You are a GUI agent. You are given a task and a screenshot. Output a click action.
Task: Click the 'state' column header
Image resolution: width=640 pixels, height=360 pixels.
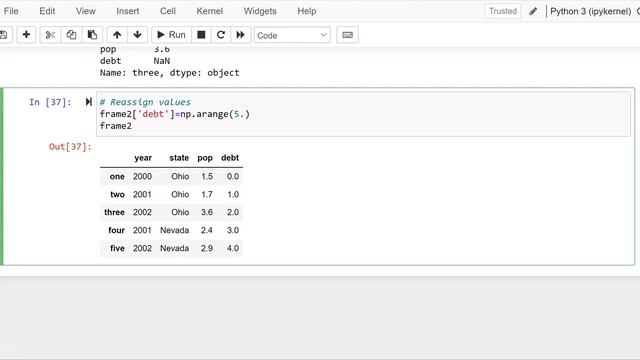pyautogui.click(x=179, y=158)
